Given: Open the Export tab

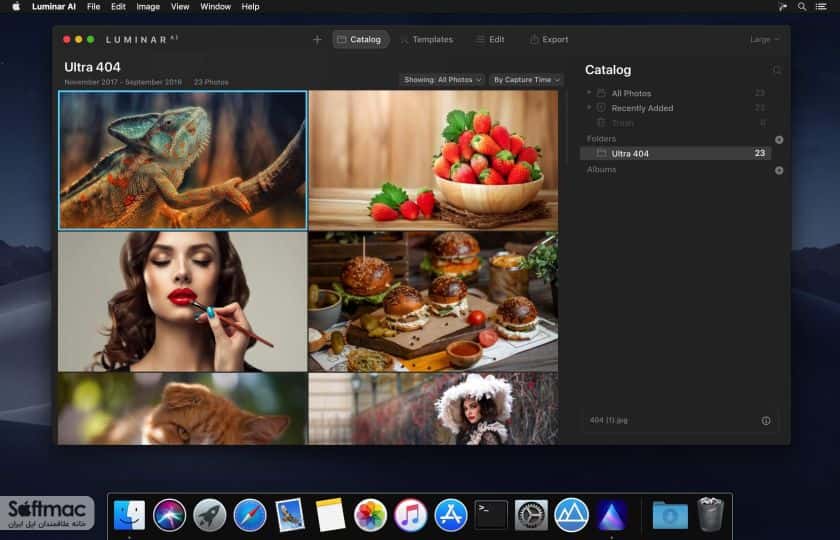Looking at the screenshot, I should tap(549, 40).
